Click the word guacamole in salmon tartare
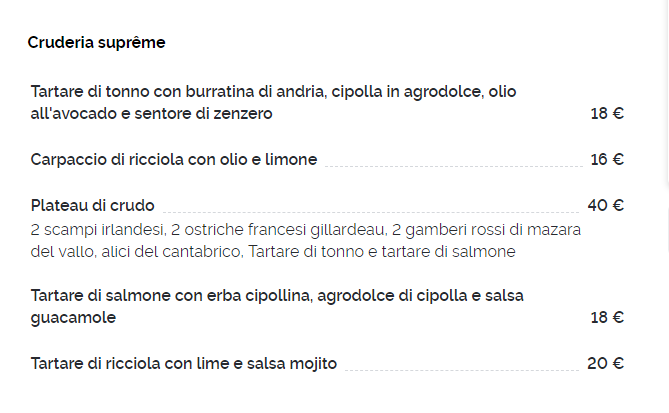669x413 pixels. [73, 318]
